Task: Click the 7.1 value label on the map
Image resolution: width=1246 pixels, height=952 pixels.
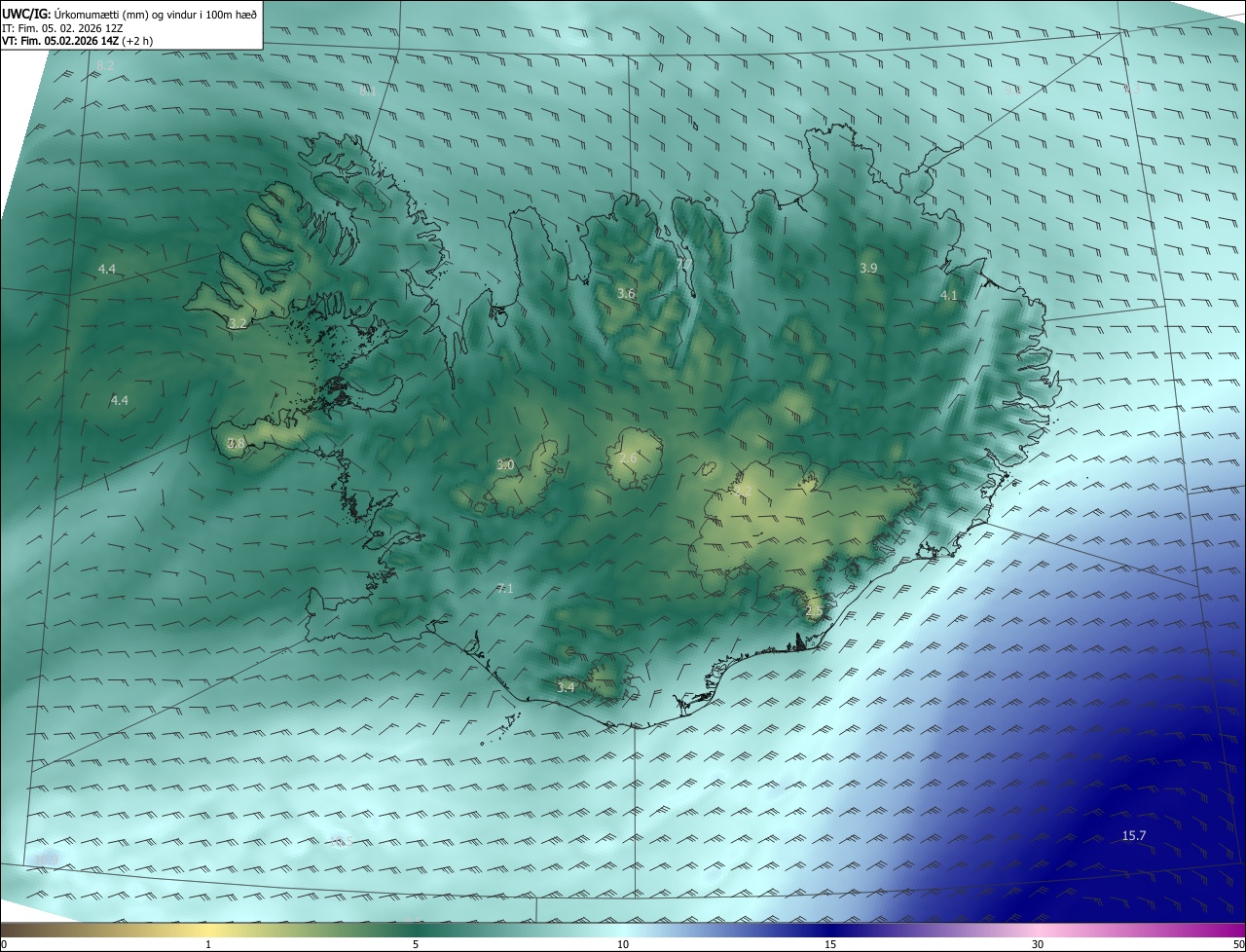Action: point(504,588)
